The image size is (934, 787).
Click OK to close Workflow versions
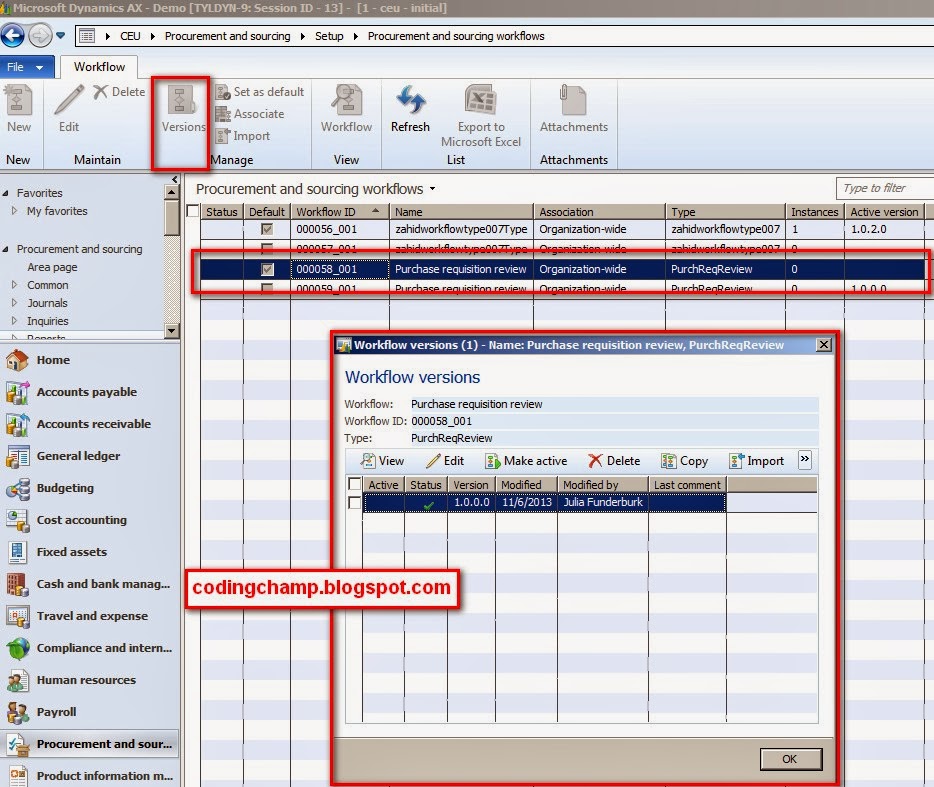[790, 759]
